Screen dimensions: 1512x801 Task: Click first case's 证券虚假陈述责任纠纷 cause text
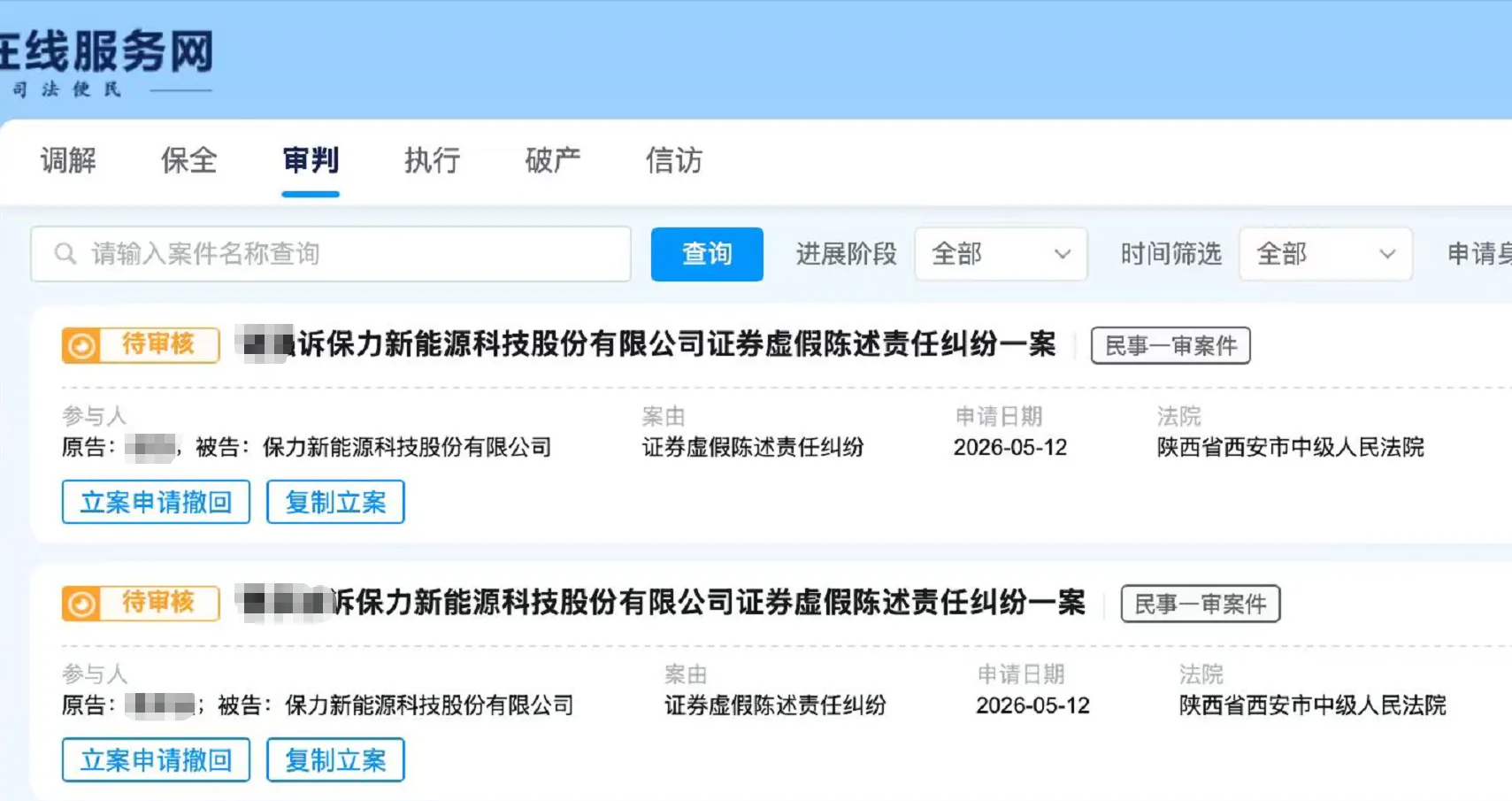[x=753, y=447]
